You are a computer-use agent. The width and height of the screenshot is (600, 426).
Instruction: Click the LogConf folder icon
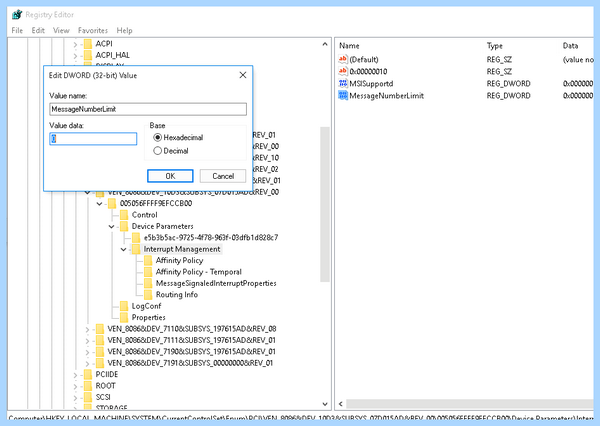tap(124, 306)
